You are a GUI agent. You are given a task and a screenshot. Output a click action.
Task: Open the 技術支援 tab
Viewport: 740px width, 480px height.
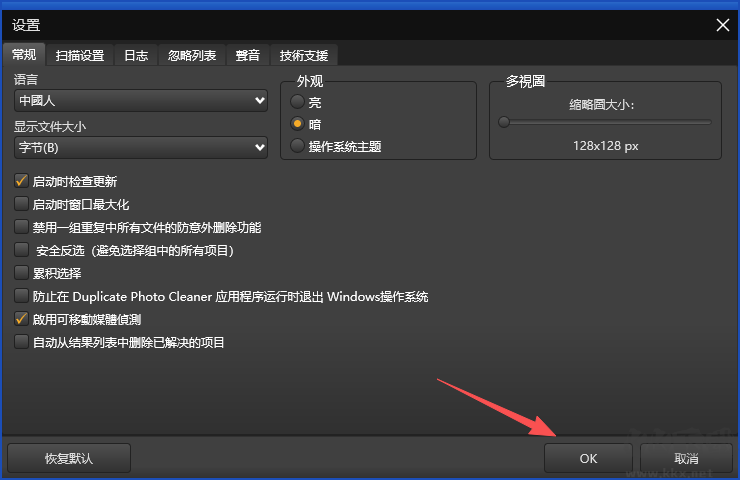(x=303, y=55)
